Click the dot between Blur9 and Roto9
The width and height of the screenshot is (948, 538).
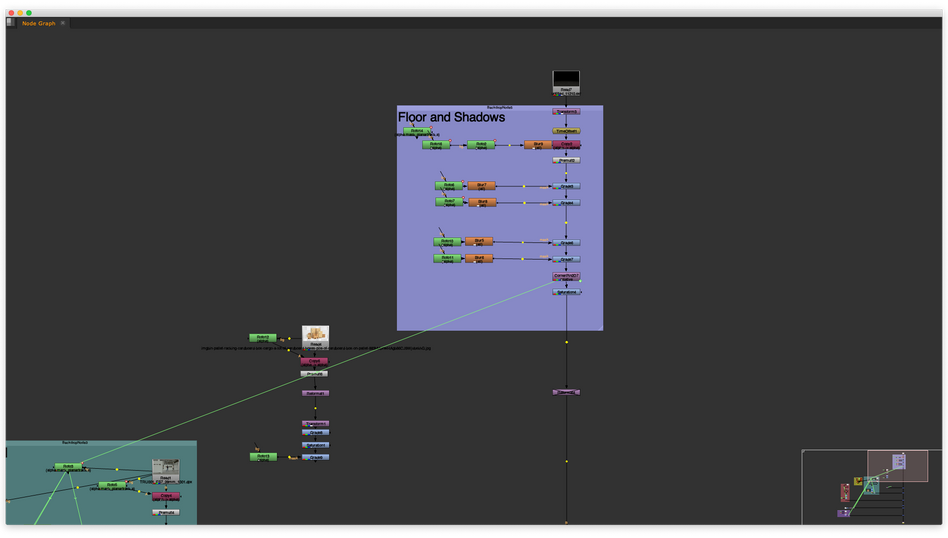(x=510, y=145)
